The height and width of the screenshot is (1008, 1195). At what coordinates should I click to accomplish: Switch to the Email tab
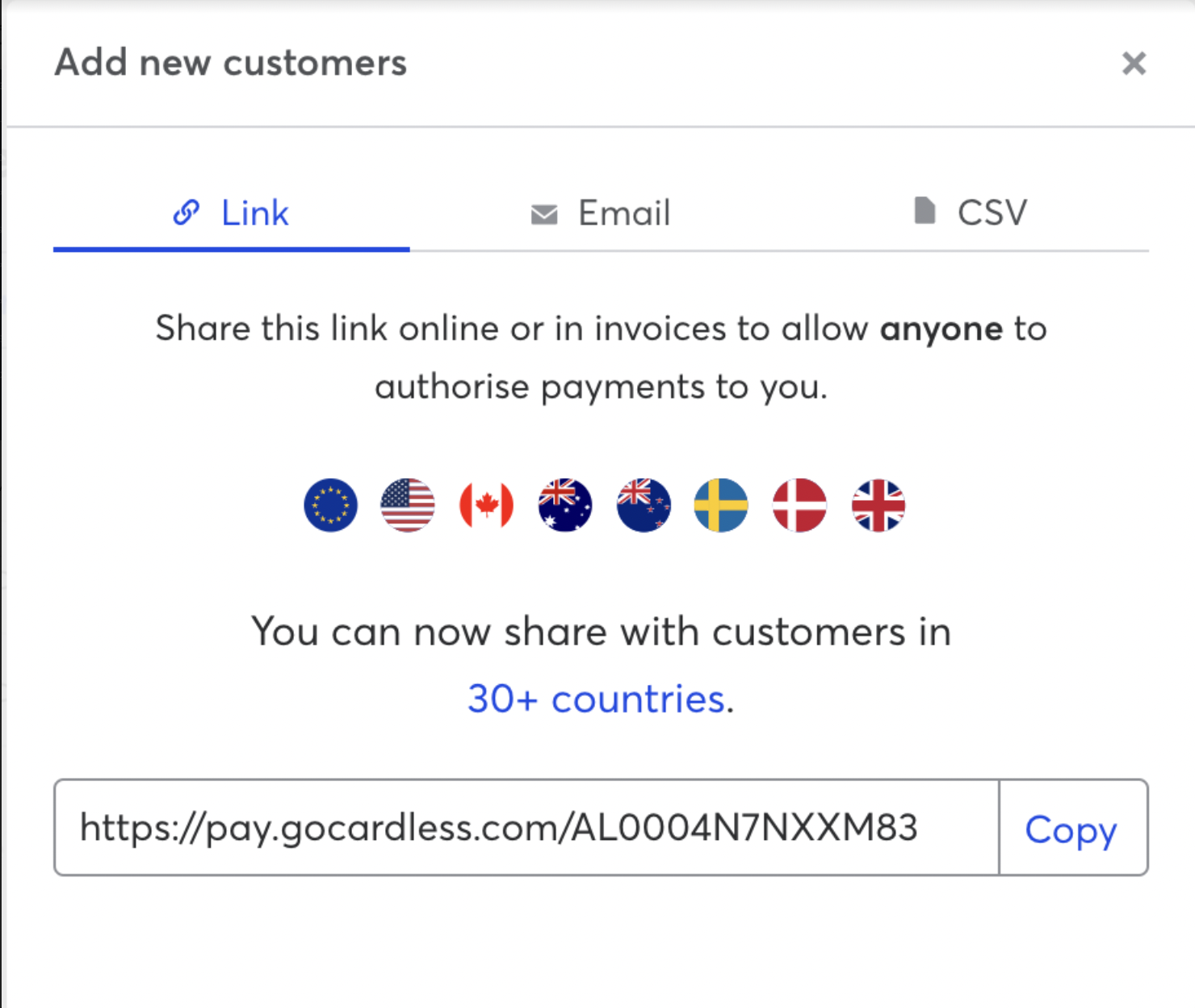click(x=601, y=213)
